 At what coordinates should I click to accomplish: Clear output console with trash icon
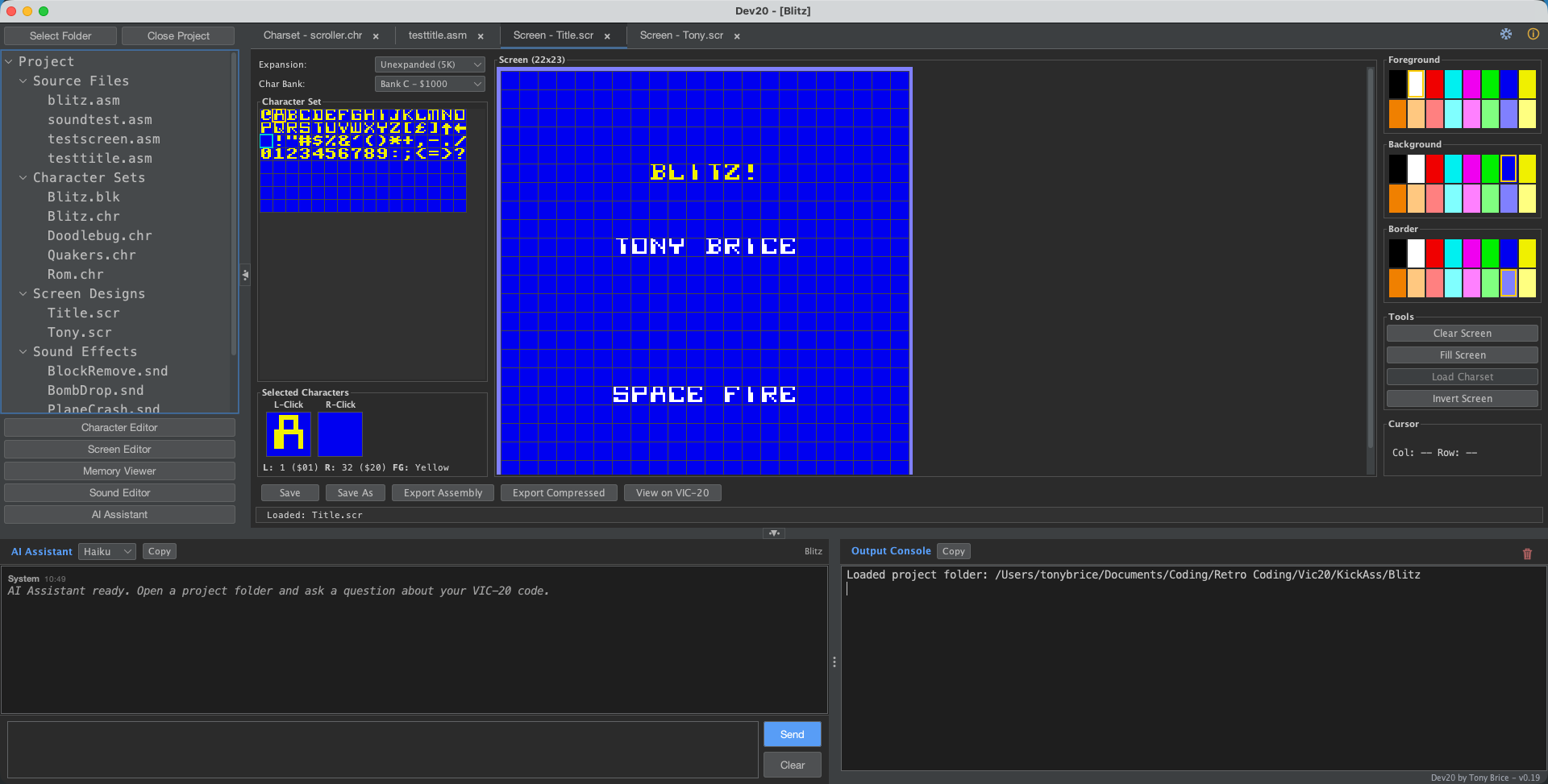pyautogui.click(x=1526, y=554)
